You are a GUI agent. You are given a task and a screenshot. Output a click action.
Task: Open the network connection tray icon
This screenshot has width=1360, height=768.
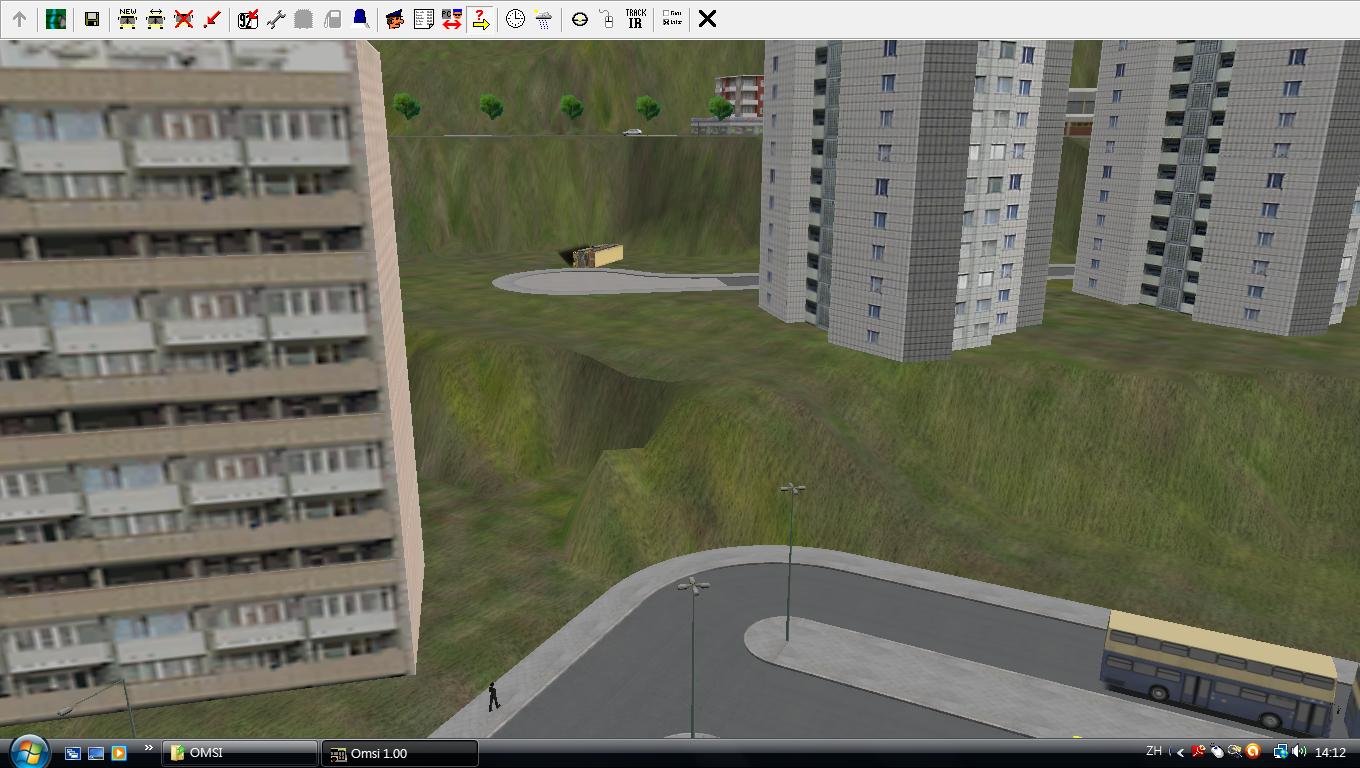tap(1281, 752)
